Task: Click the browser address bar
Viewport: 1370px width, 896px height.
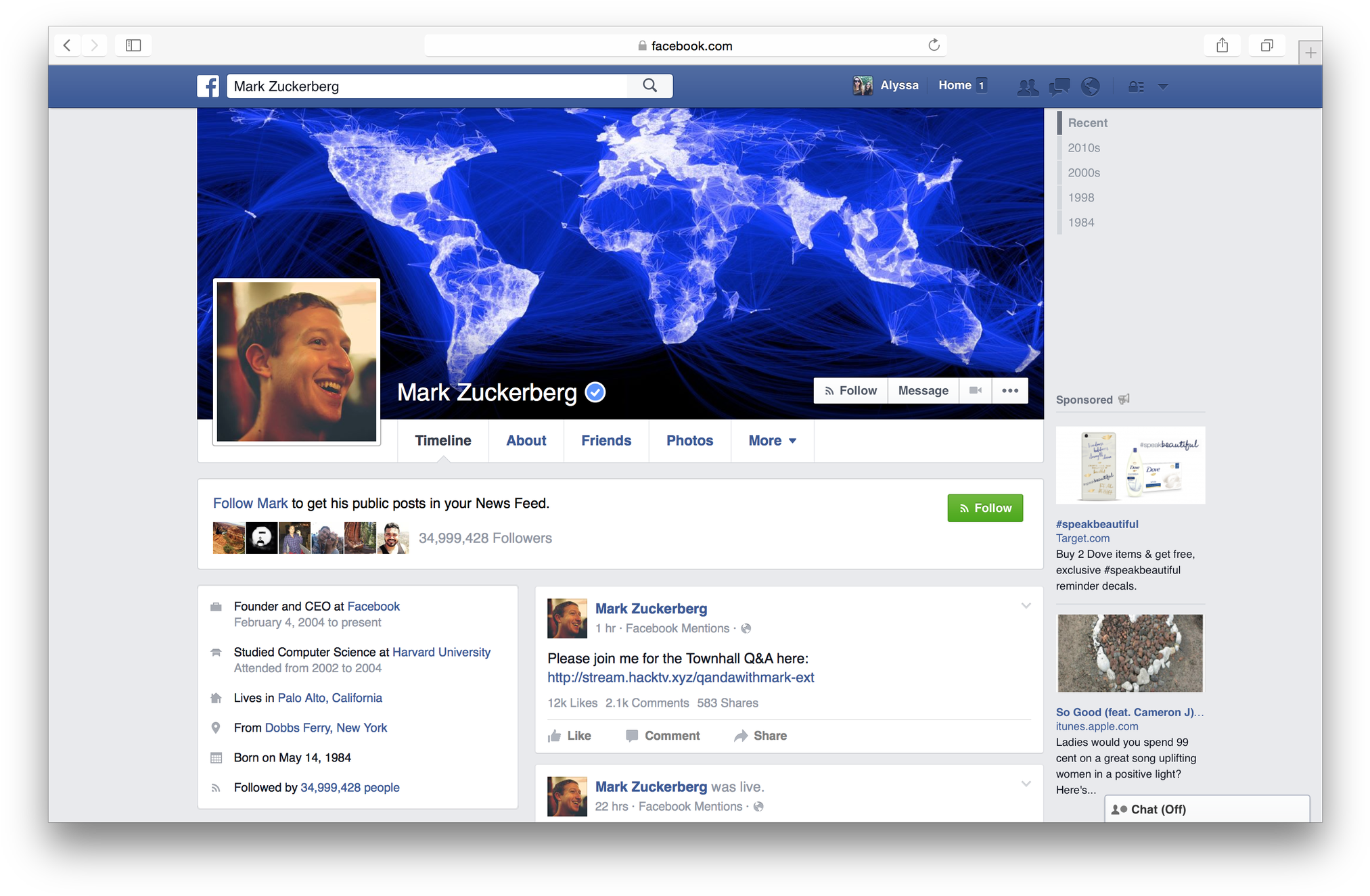Action: 685,45
